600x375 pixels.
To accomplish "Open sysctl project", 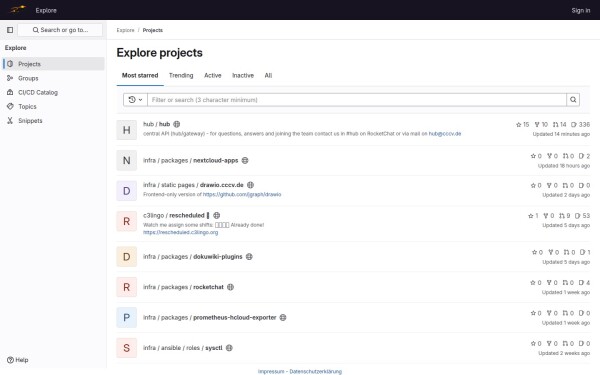I will coord(183,348).
